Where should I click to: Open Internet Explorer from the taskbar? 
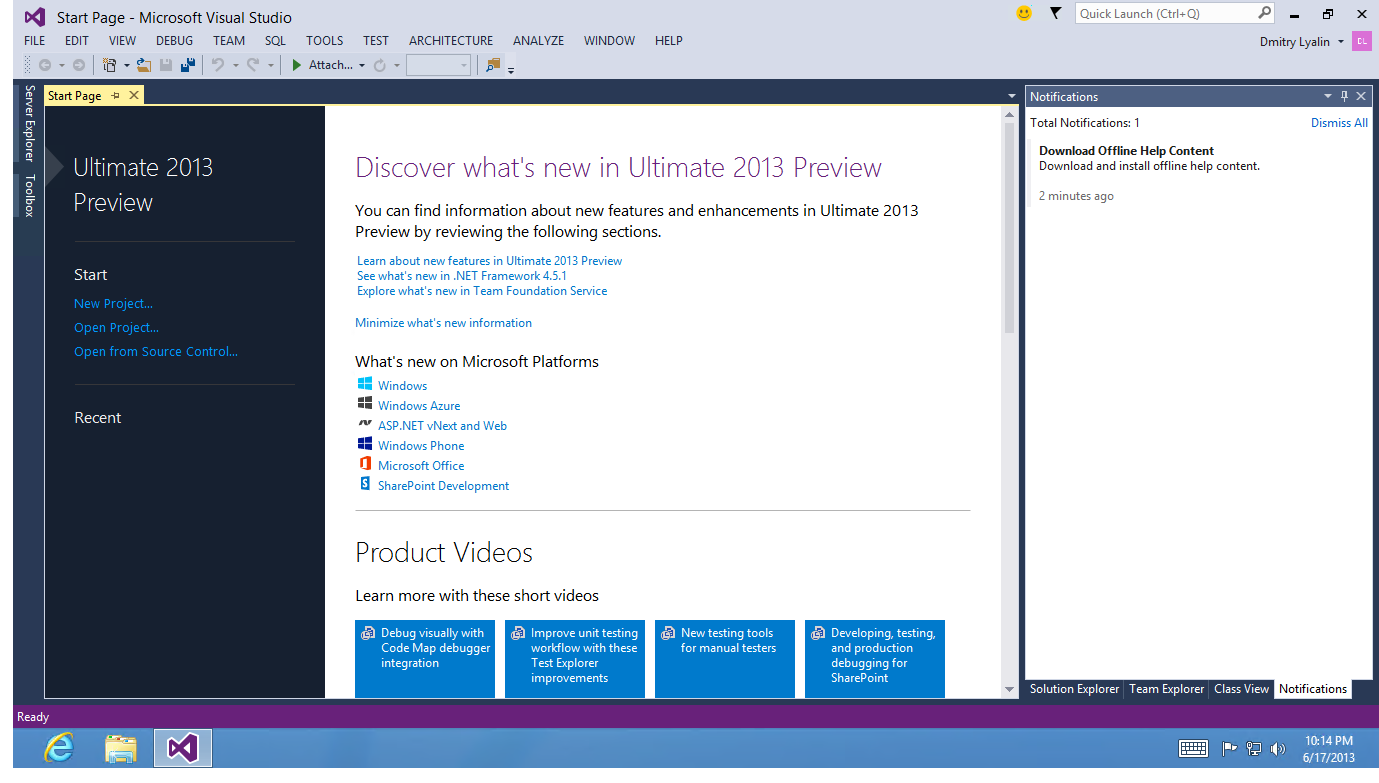pyautogui.click(x=59, y=748)
